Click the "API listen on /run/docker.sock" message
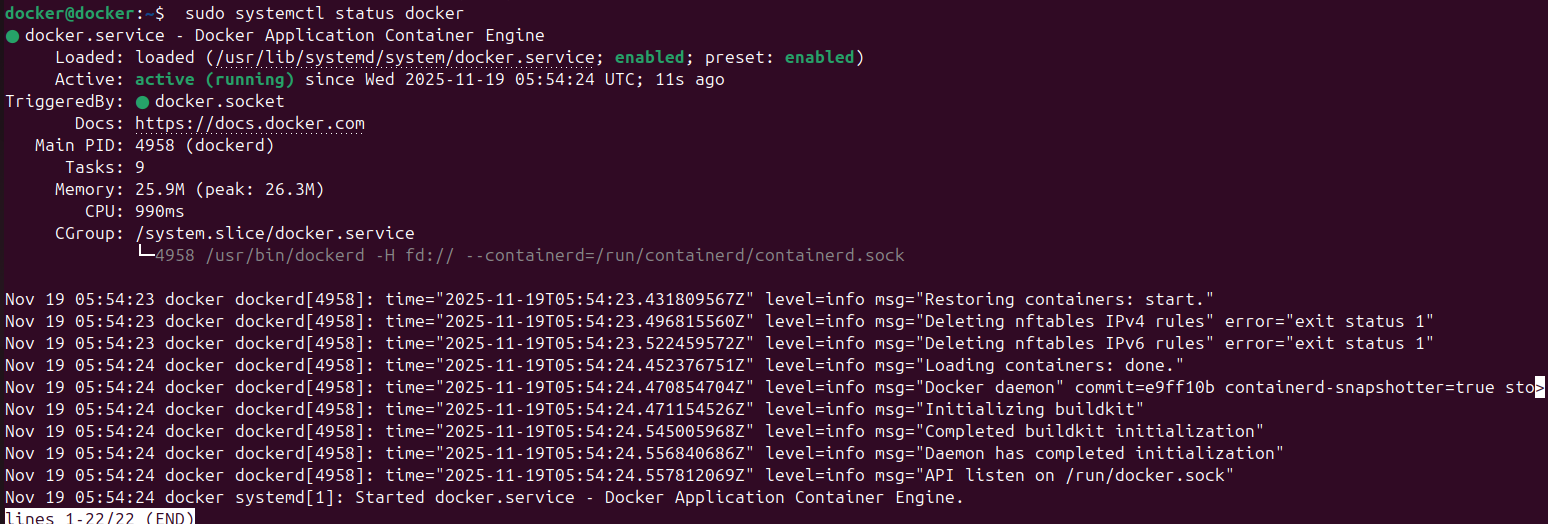Image resolution: width=1548 pixels, height=524 pixels. pyautogui.click(x=1078, y=475)
